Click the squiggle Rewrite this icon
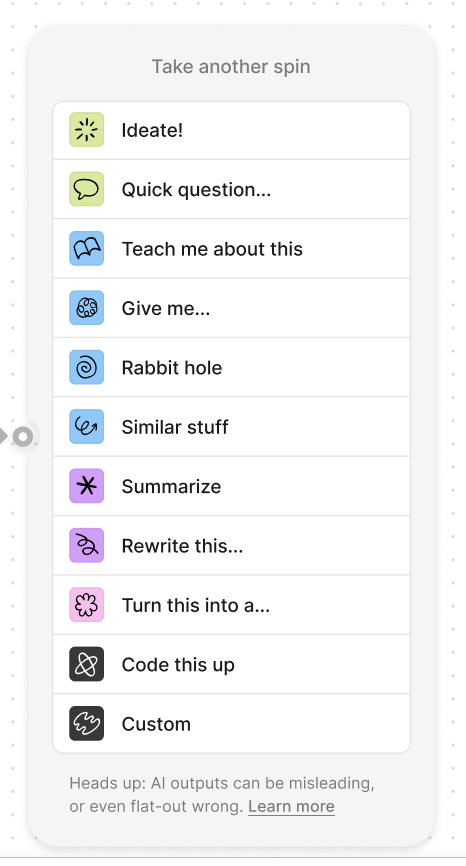 pyautogui.click(x=87, y=545)
